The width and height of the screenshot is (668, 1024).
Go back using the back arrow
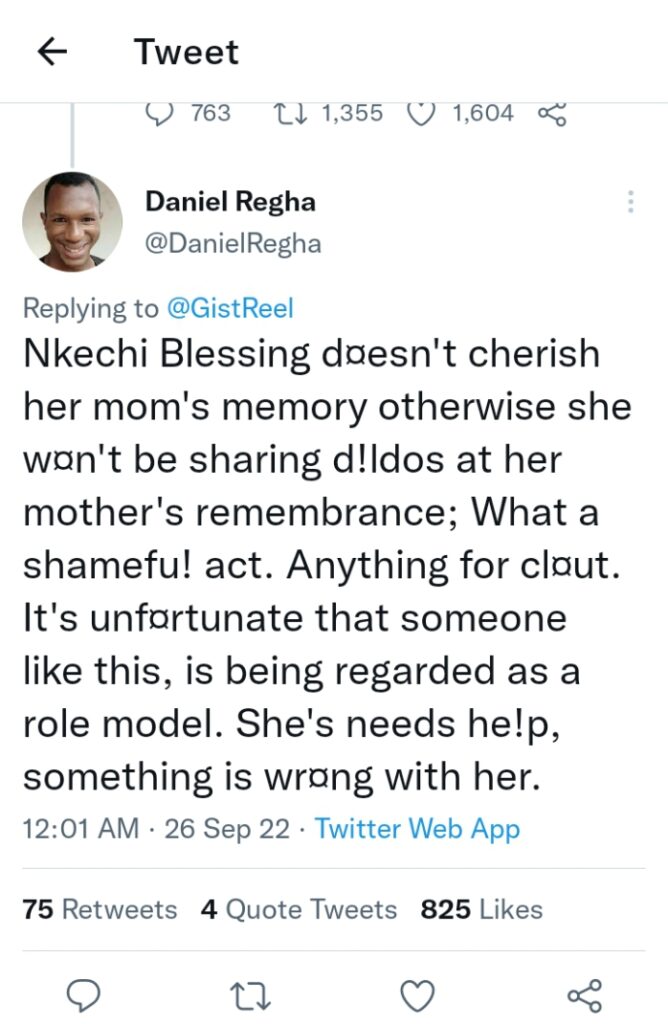click(53, 52)
